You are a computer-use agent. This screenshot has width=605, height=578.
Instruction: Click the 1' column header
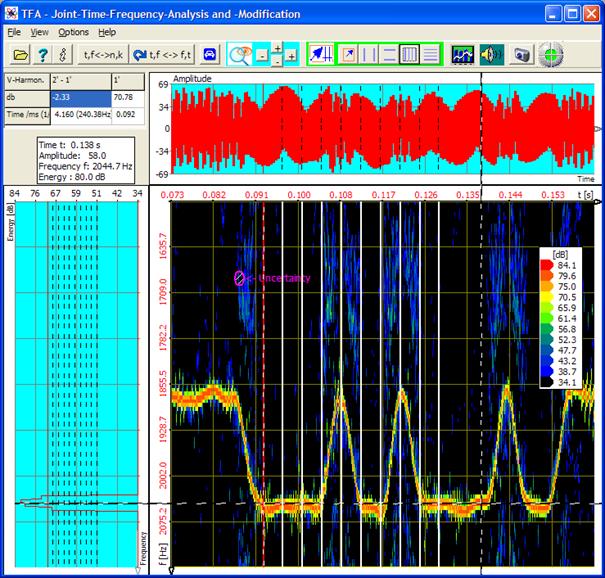coord(128,81)
